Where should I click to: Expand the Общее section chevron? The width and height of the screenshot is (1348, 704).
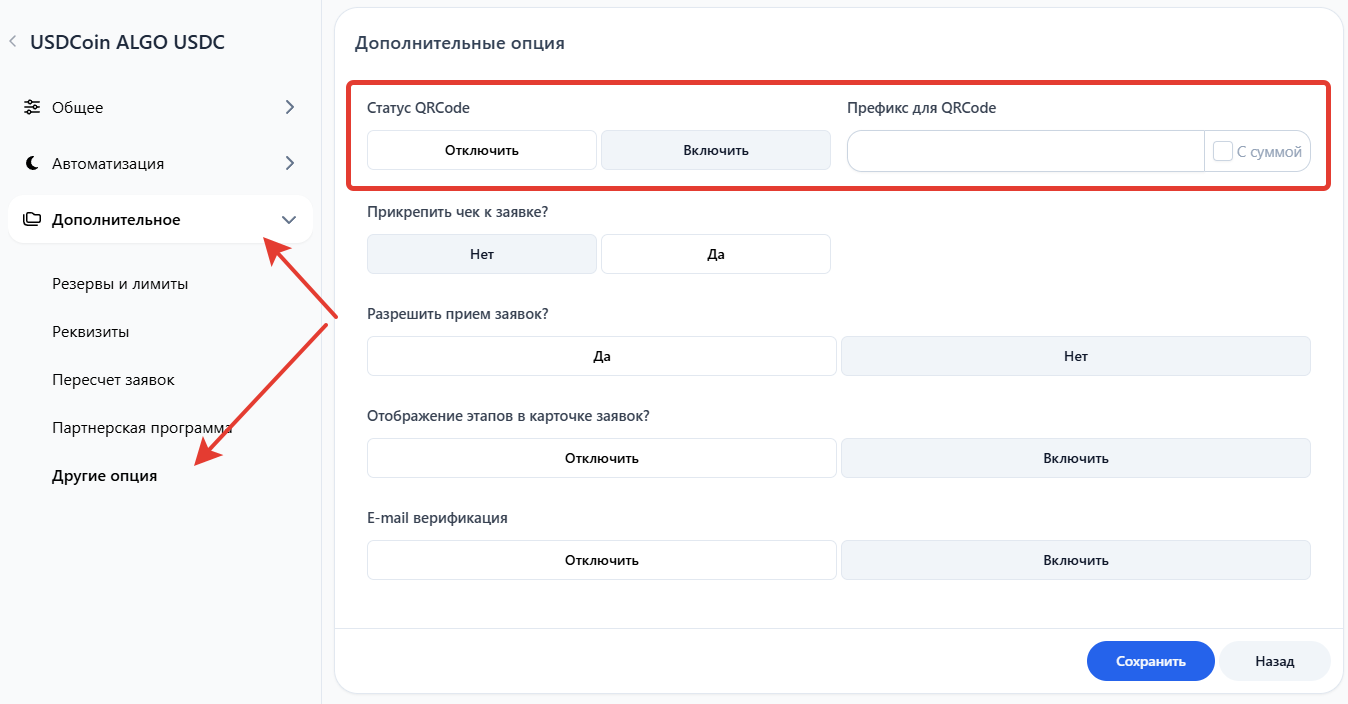point(290,107)
